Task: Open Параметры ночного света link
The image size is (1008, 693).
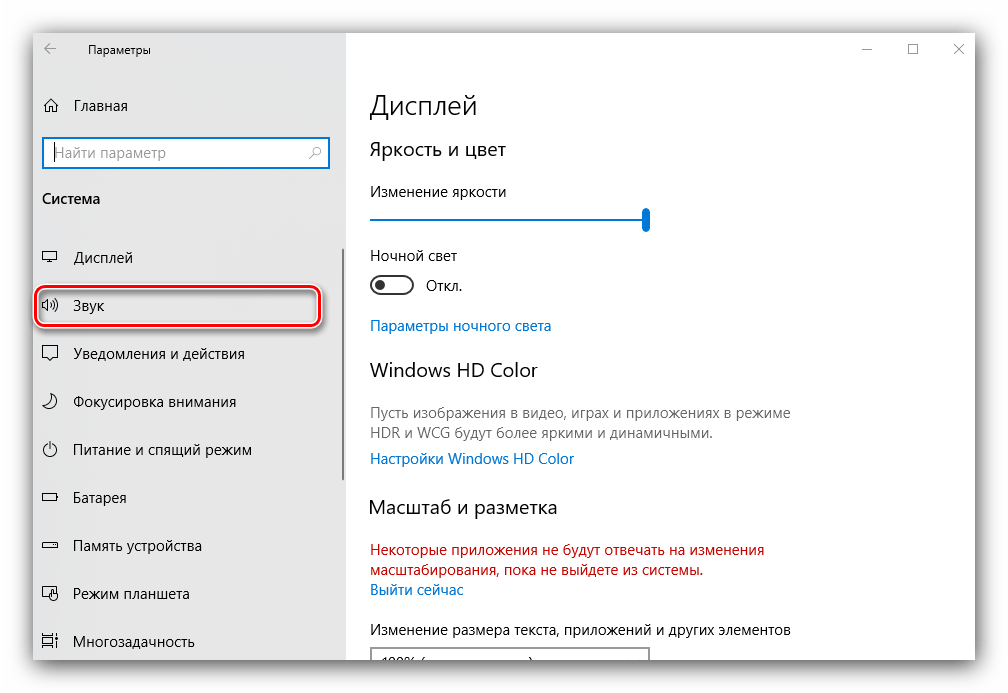Action: point(460,326)
